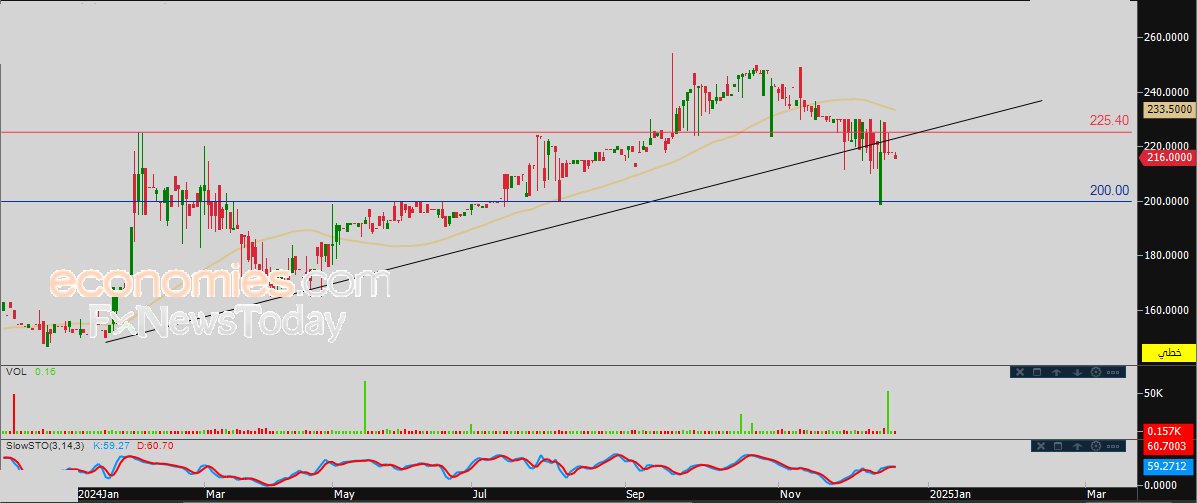Select the VOL indicator label
Viewport: 1197px width, 503px height.
[x=14, y=372]
